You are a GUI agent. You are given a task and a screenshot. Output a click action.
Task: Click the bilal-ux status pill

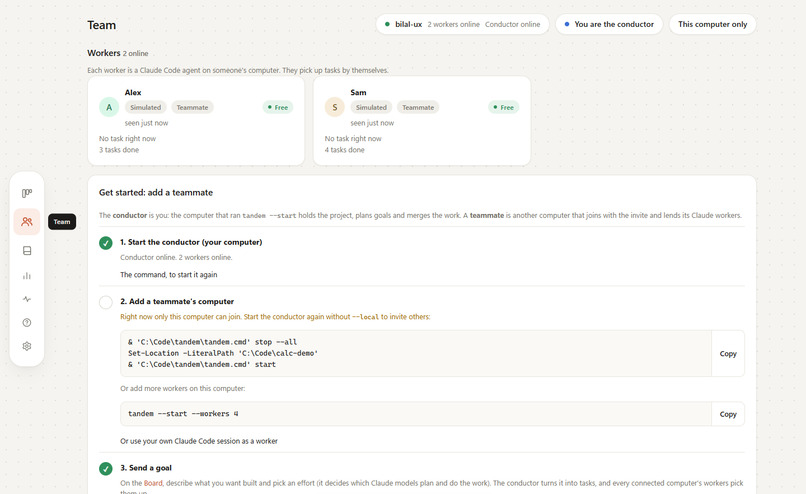click(x=462, y=24)
